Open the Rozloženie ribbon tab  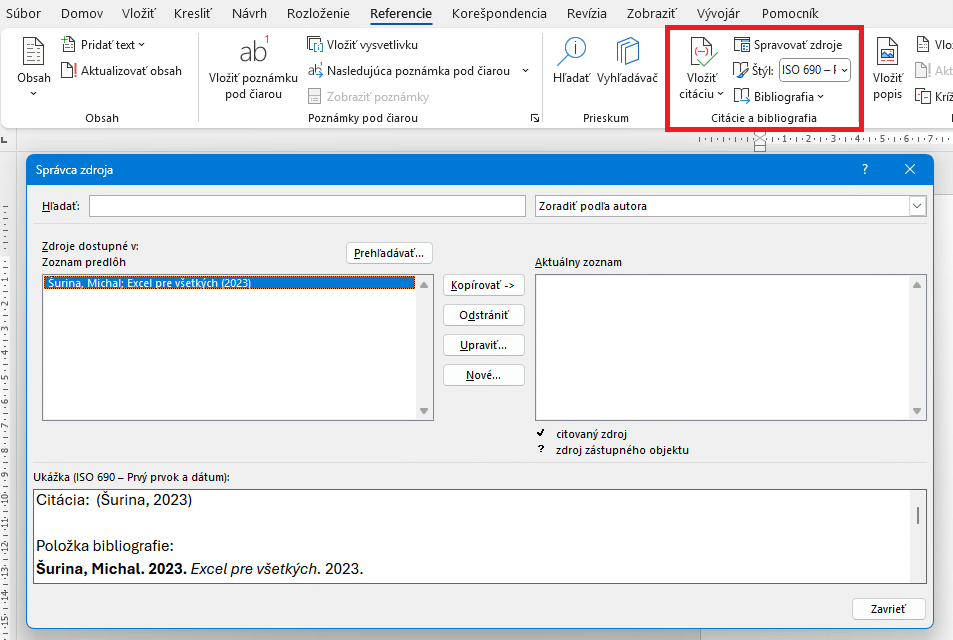318,13
